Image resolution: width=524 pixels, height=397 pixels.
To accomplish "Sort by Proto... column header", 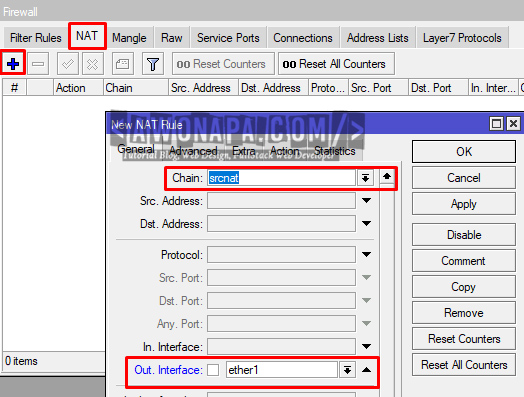I will [329, 88].
